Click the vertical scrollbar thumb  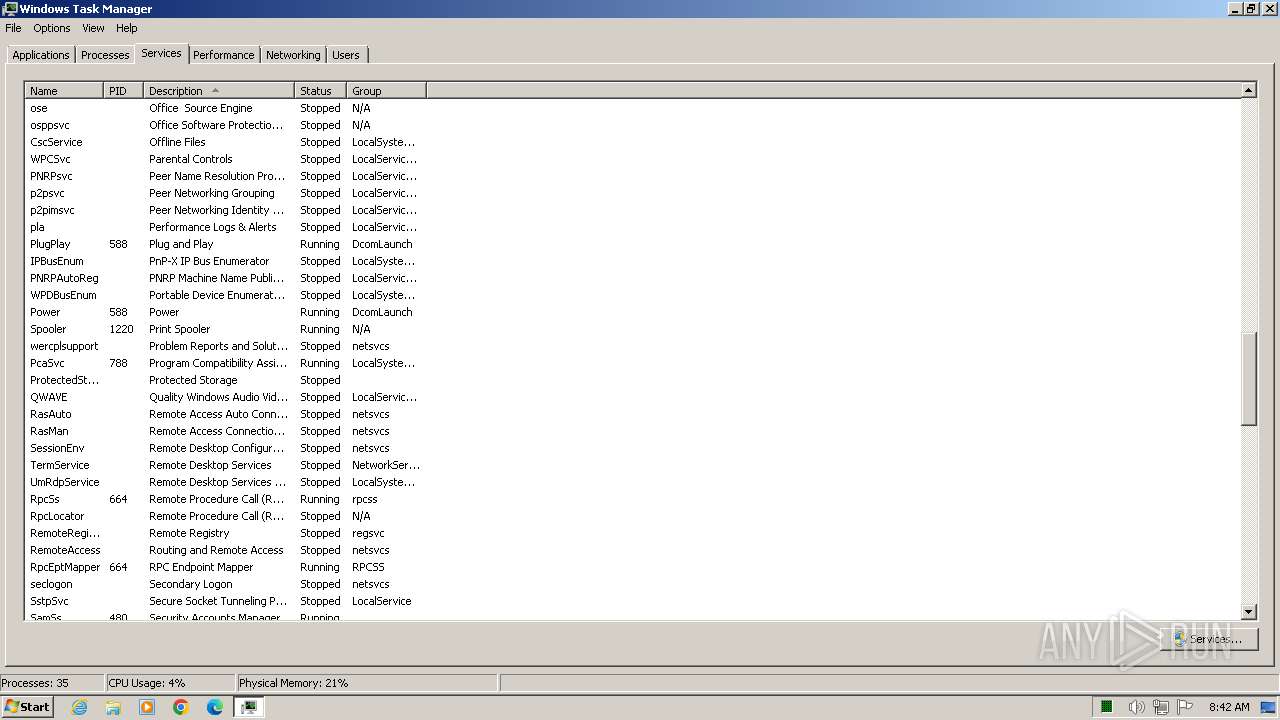coord(1248,380)
